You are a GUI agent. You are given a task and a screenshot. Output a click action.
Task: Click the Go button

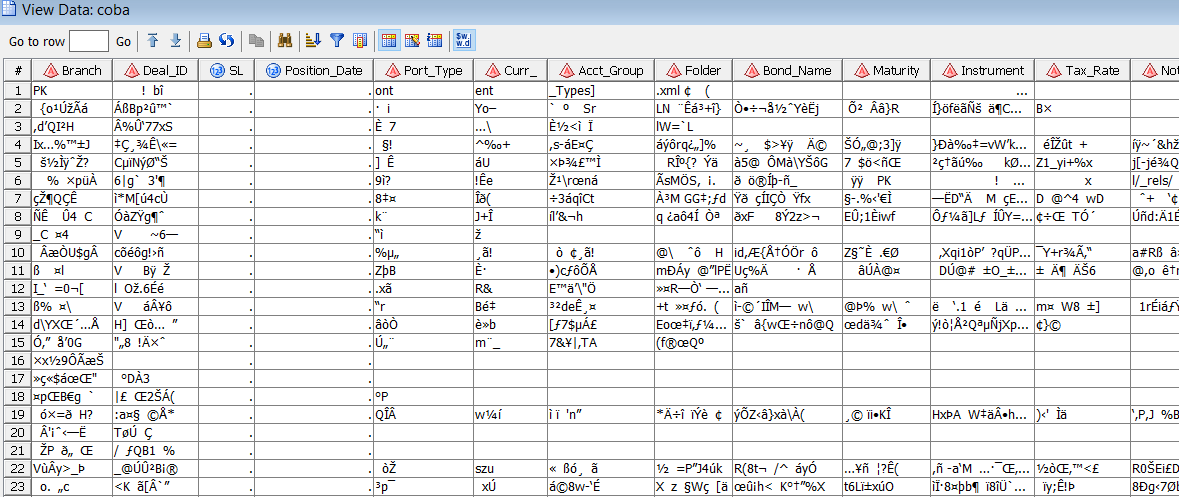tap(123, 41)
